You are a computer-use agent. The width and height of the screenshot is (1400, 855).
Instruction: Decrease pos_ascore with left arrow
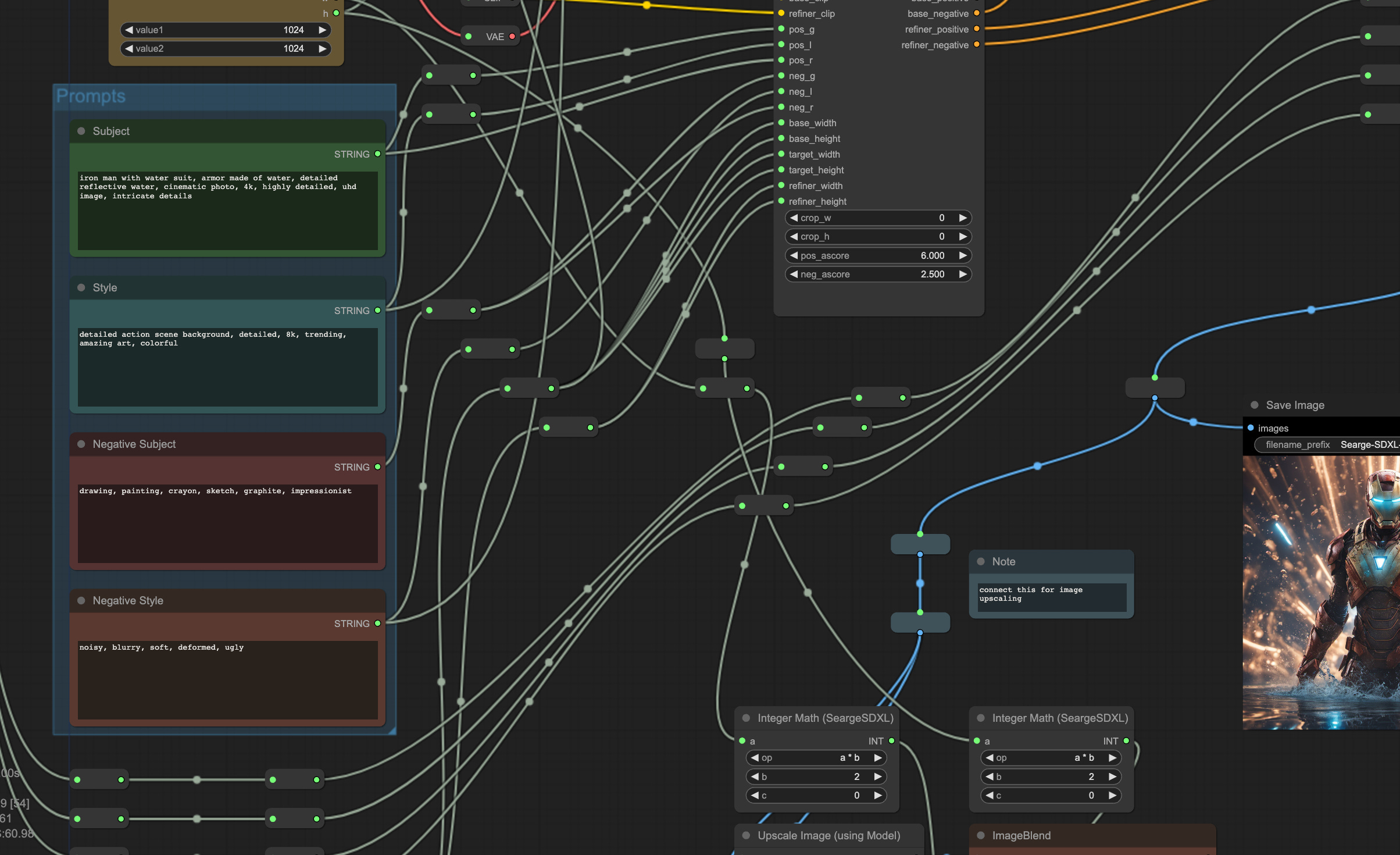point(794,255)
